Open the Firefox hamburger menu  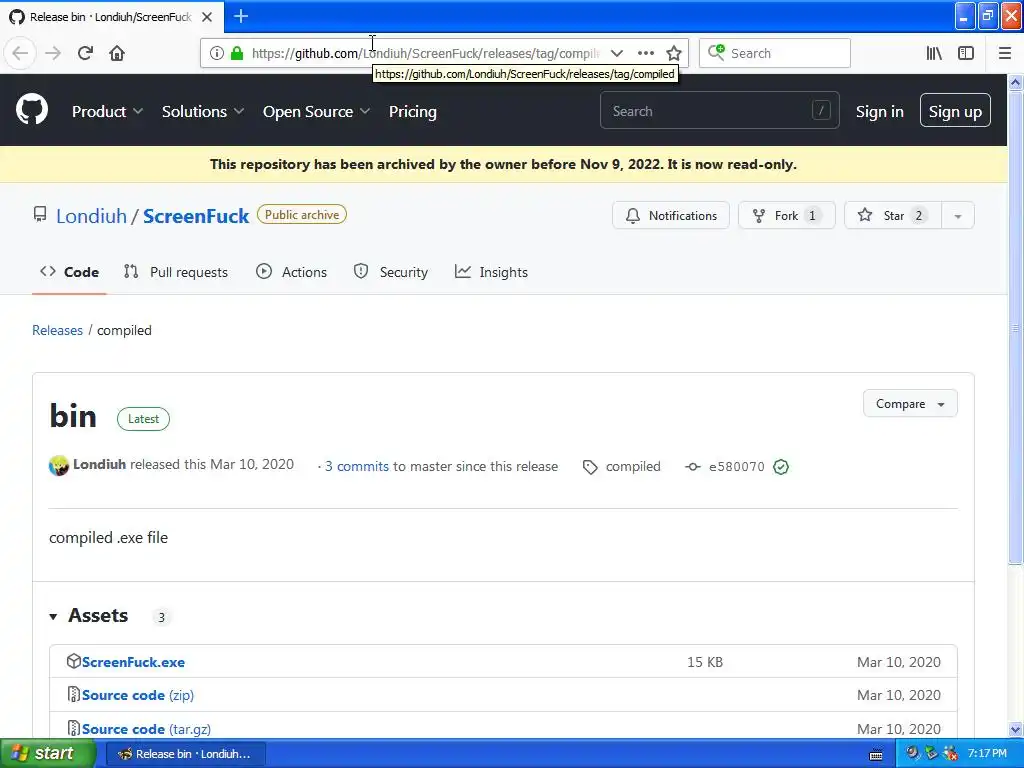pyautogui.click(x=1004, y=53)
